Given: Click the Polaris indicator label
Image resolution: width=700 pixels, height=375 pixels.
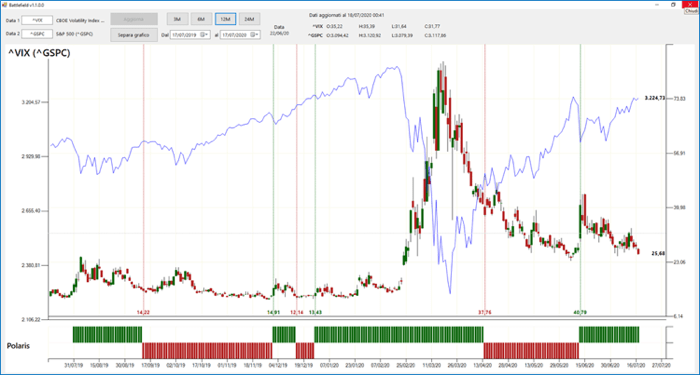Looking at the screenshot, I should [x=18, y=346].
